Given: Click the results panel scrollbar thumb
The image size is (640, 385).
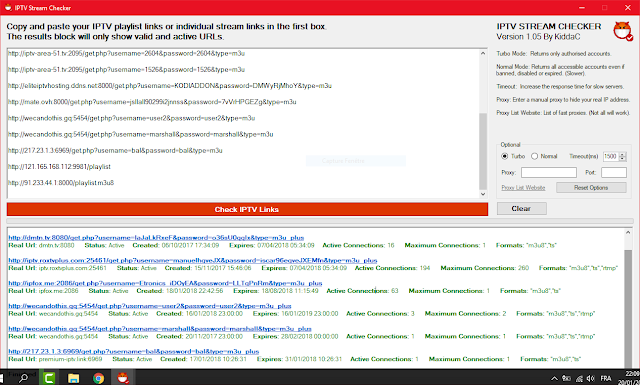Looking at the screenshot, I should click(x=628, y=308).
